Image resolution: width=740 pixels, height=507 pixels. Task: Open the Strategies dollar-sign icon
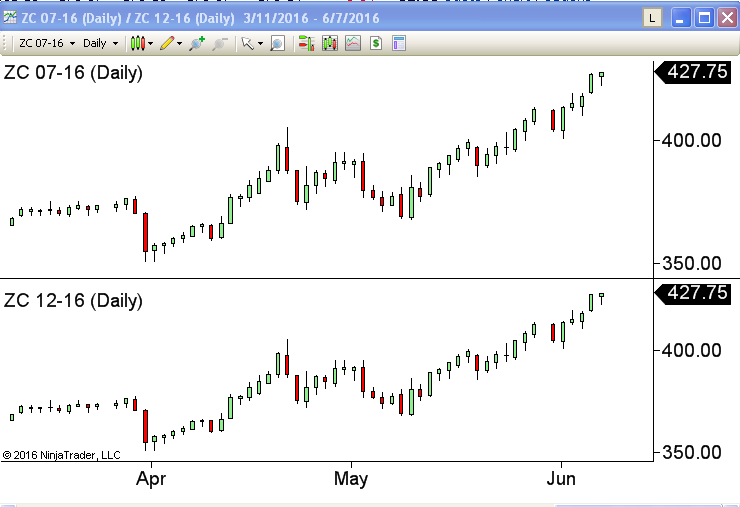pyautogui.click(x=375, y=43)
